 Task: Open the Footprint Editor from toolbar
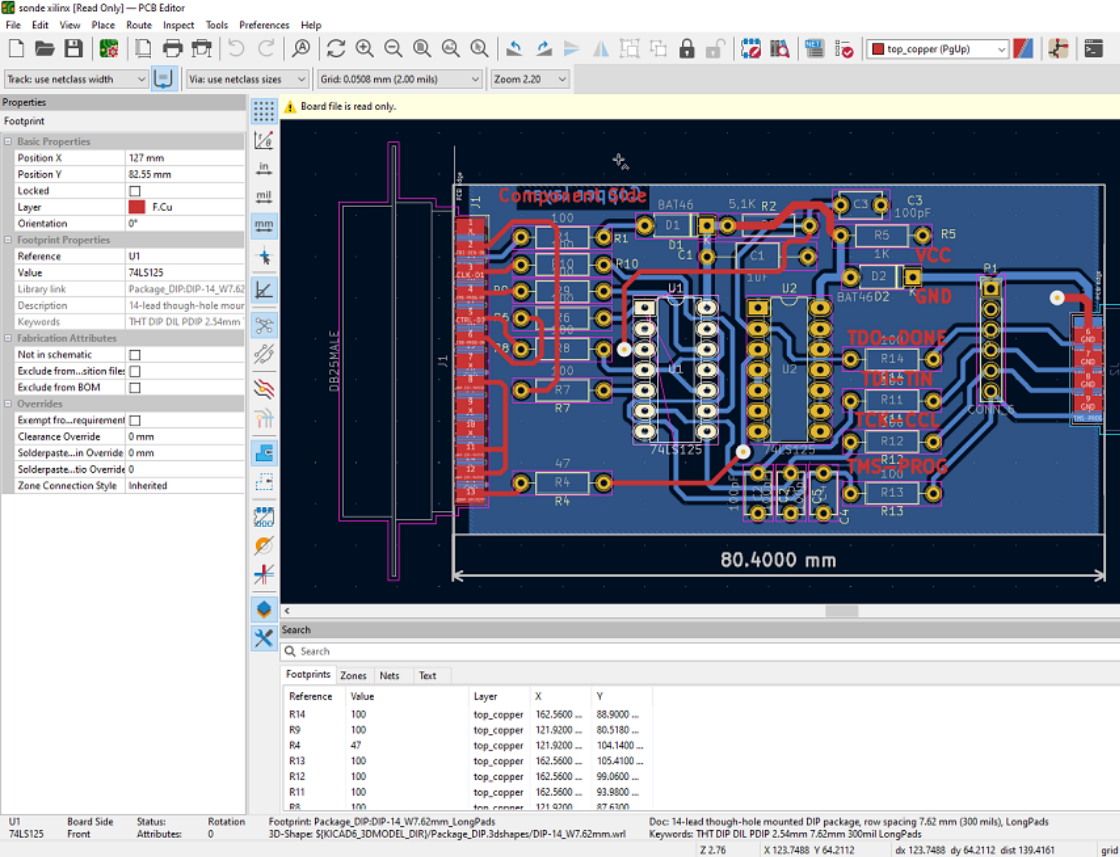(x=751, y=48)
